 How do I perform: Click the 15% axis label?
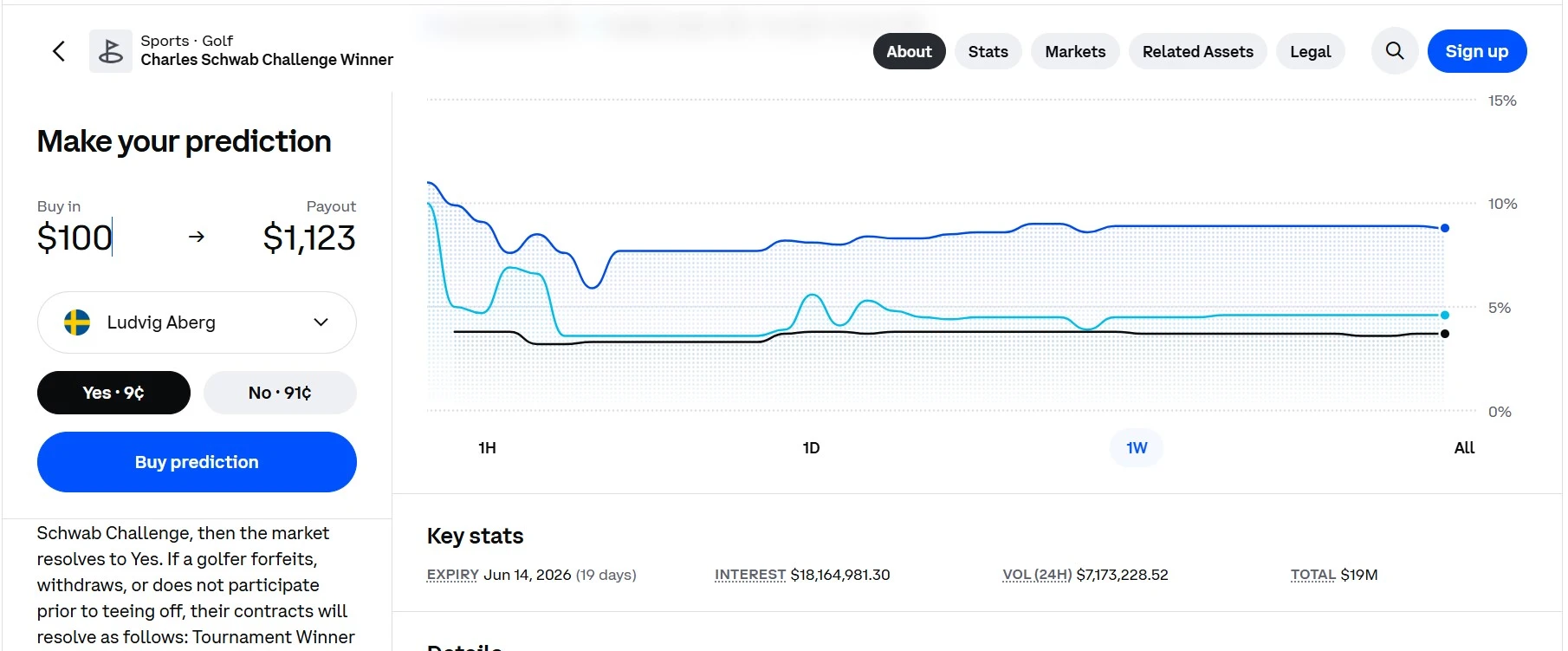click(x=1502, y=101)
